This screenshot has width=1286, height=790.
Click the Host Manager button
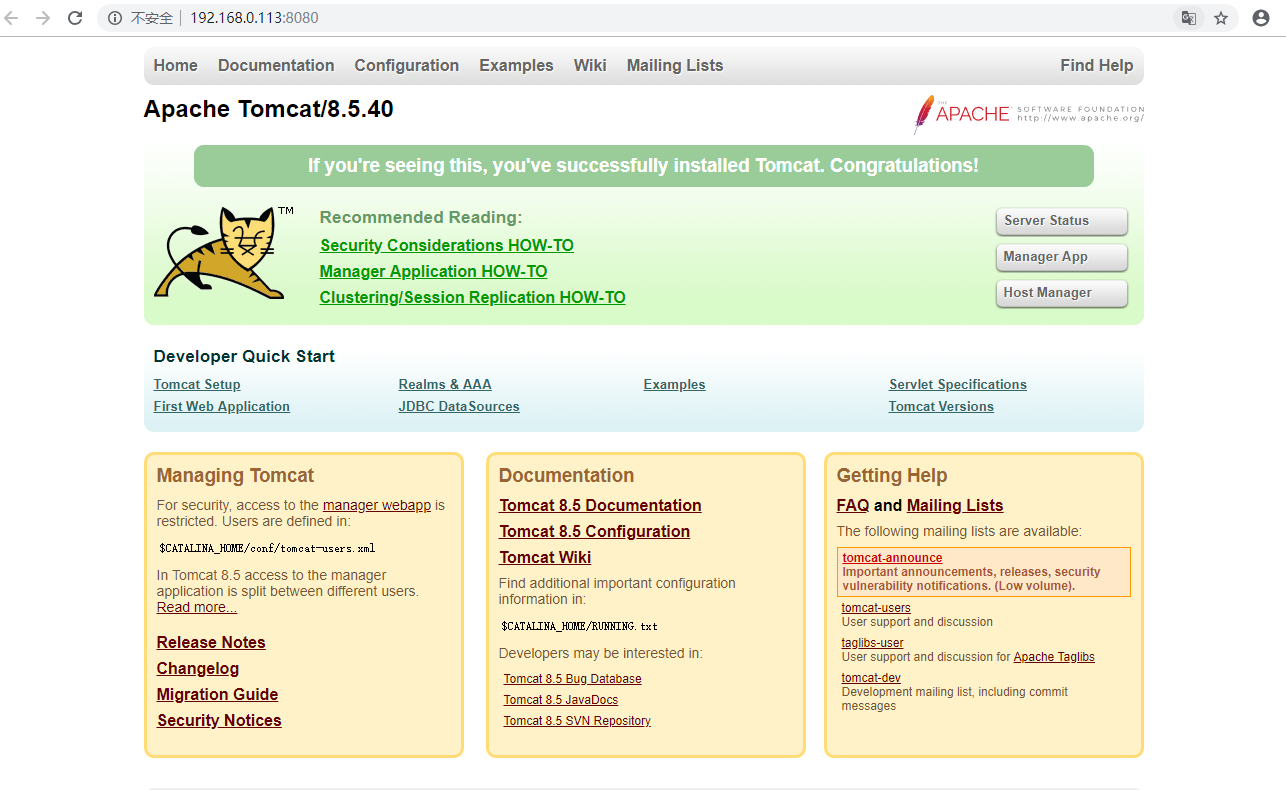1062,293
